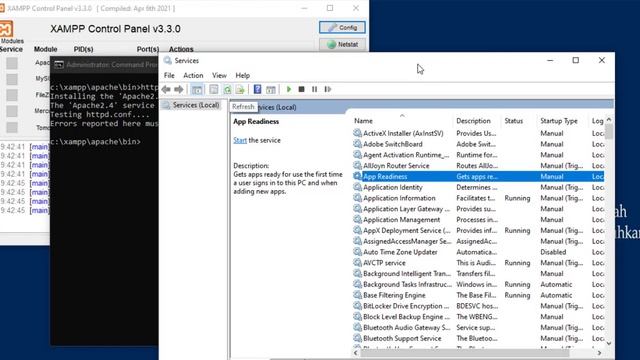Screen dimensions: 640x360
Task: Click the scroll-up arrow of services list
Action: 609,120
